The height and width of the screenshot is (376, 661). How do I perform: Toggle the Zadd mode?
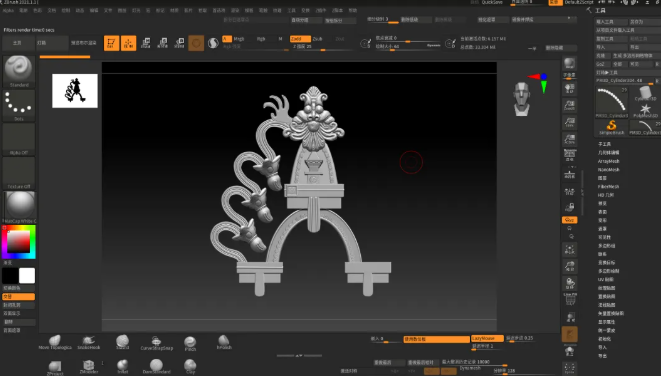300,39
